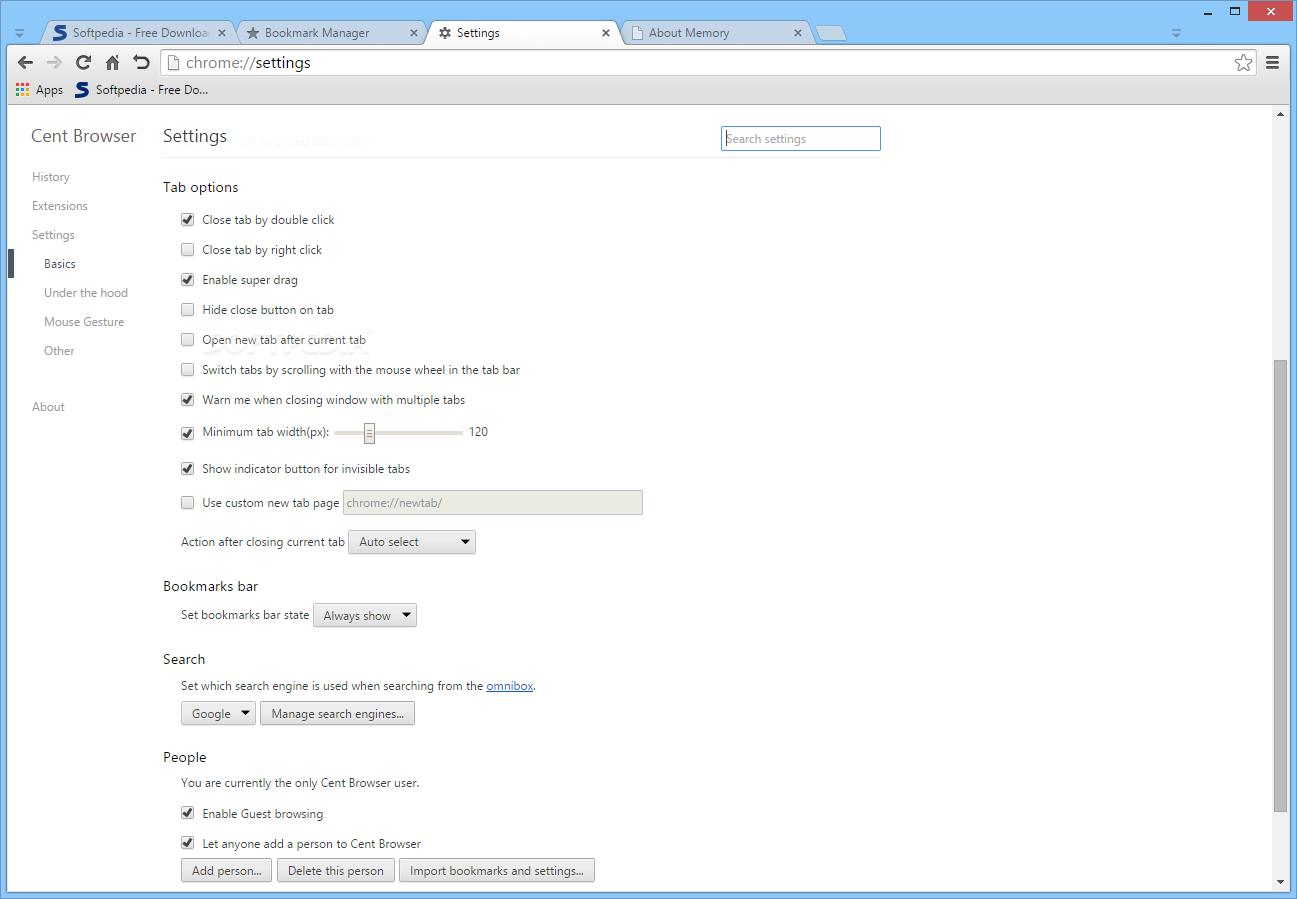Click the undo closed tab icon

click(x=141, y=63)
